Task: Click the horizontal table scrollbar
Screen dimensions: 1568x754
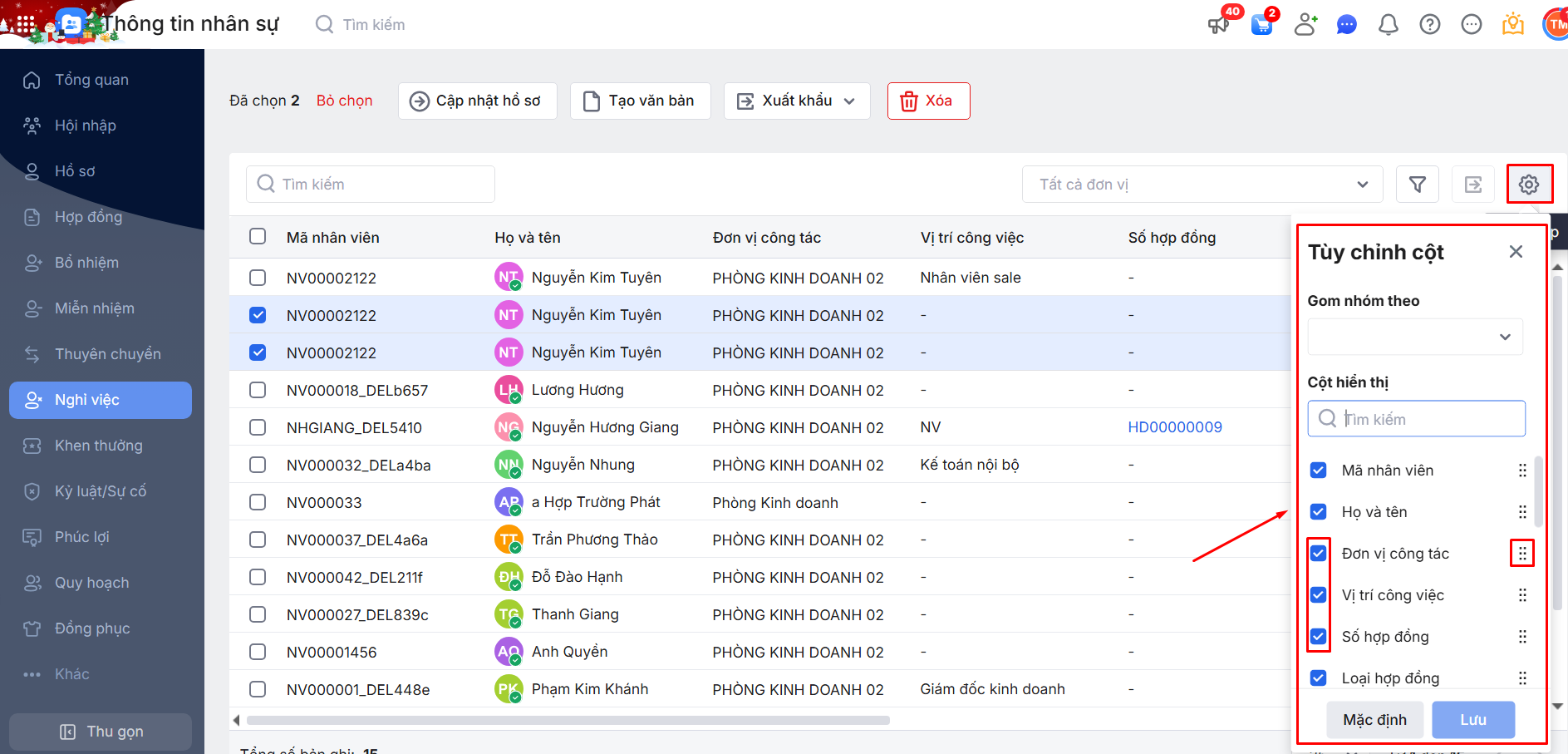Action: pos(568,721)
